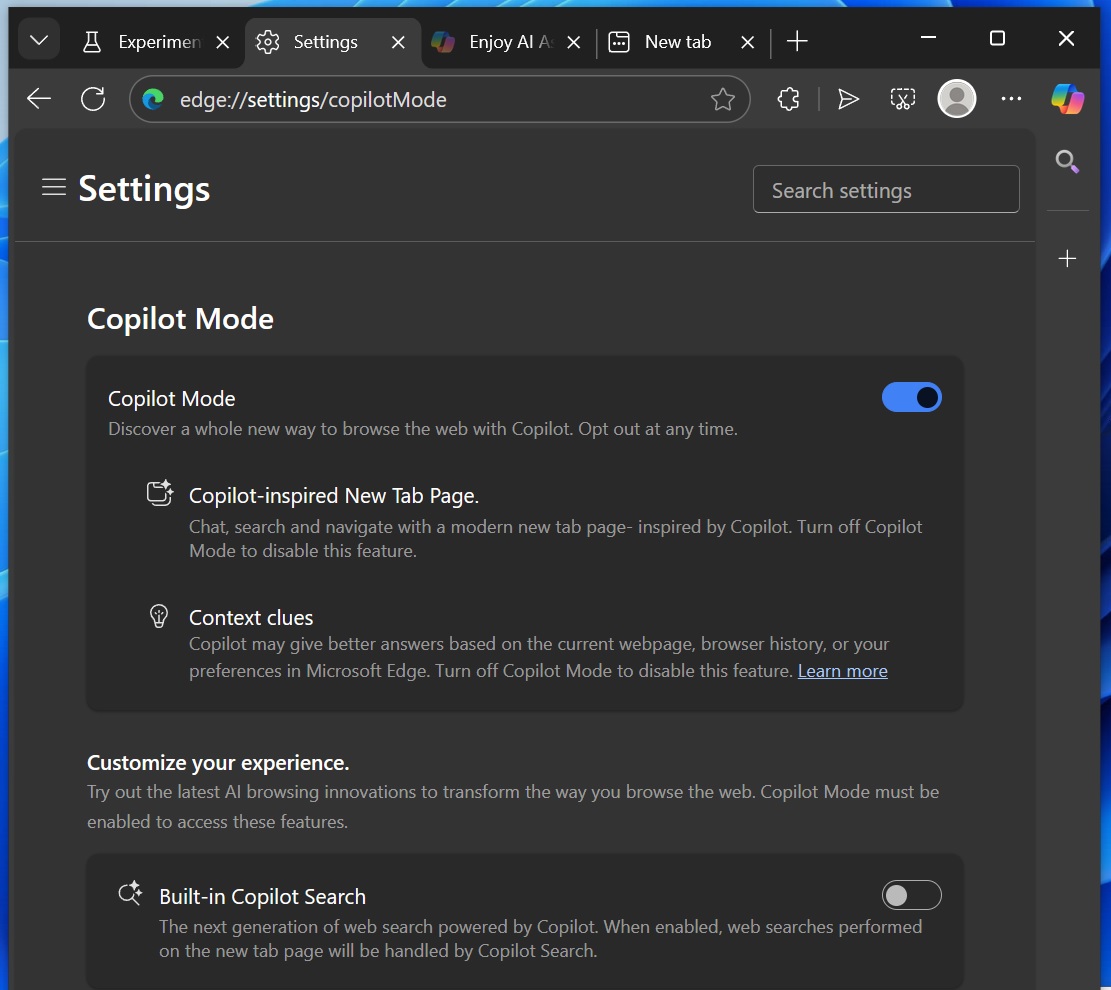Refresh the current page
Viewport: 1111px width, 990px height.
[93, 99]
